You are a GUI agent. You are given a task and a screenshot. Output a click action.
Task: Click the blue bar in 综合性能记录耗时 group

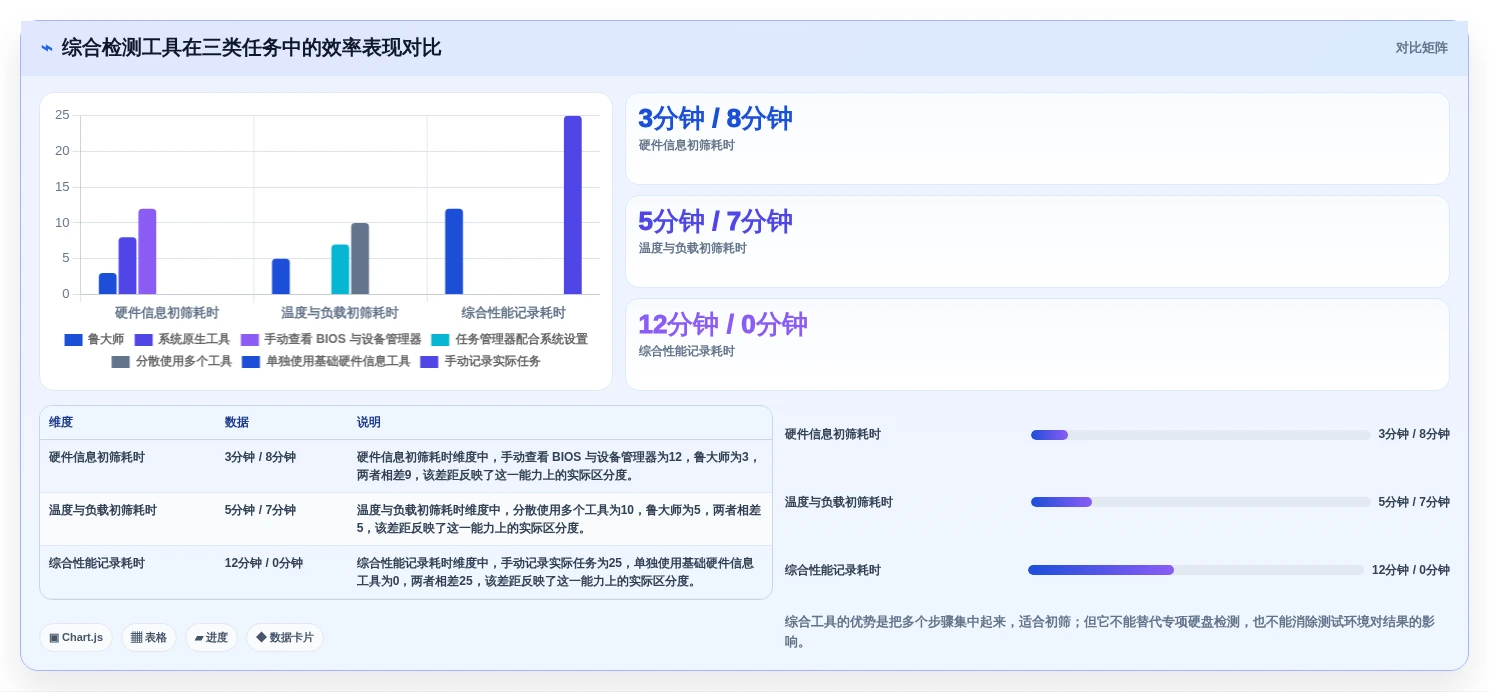[454, 251]
